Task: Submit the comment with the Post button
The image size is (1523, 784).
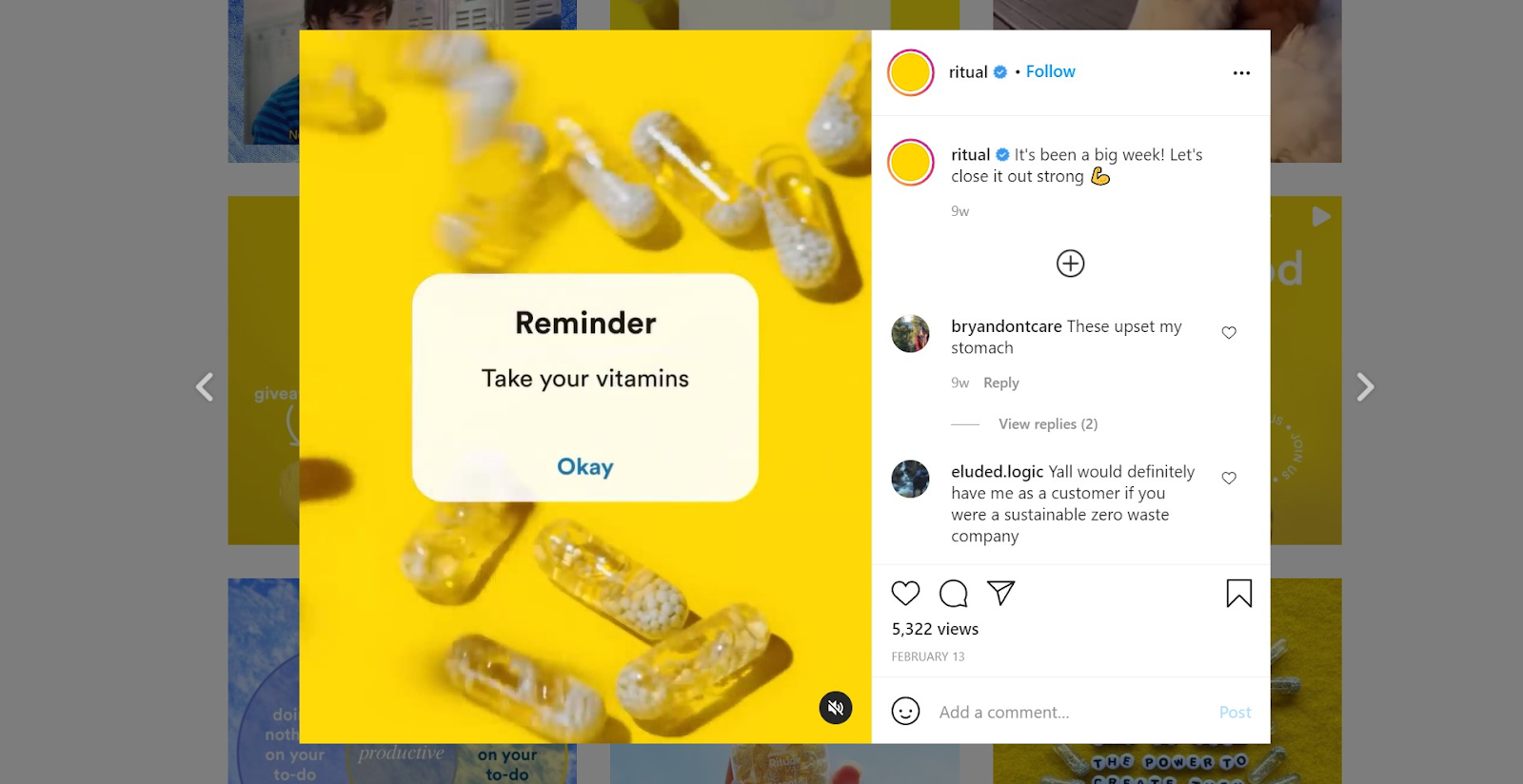Action: click(x=1235, y=713)
